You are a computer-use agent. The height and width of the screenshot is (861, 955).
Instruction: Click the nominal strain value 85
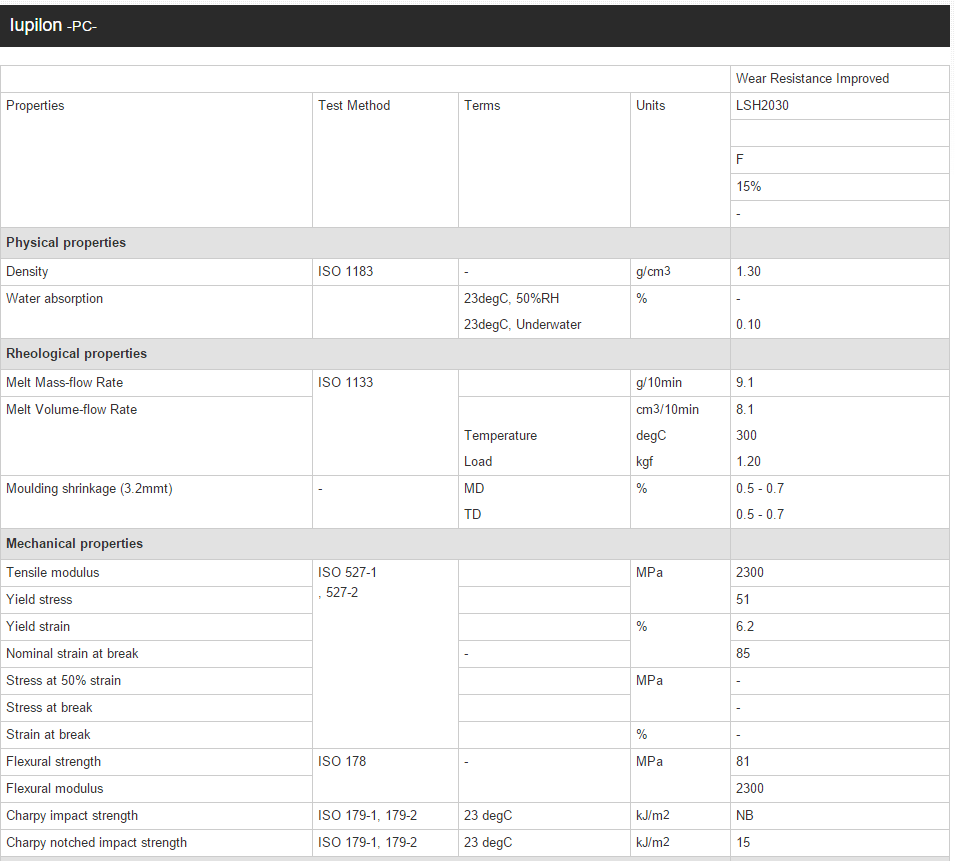(742, 653)
